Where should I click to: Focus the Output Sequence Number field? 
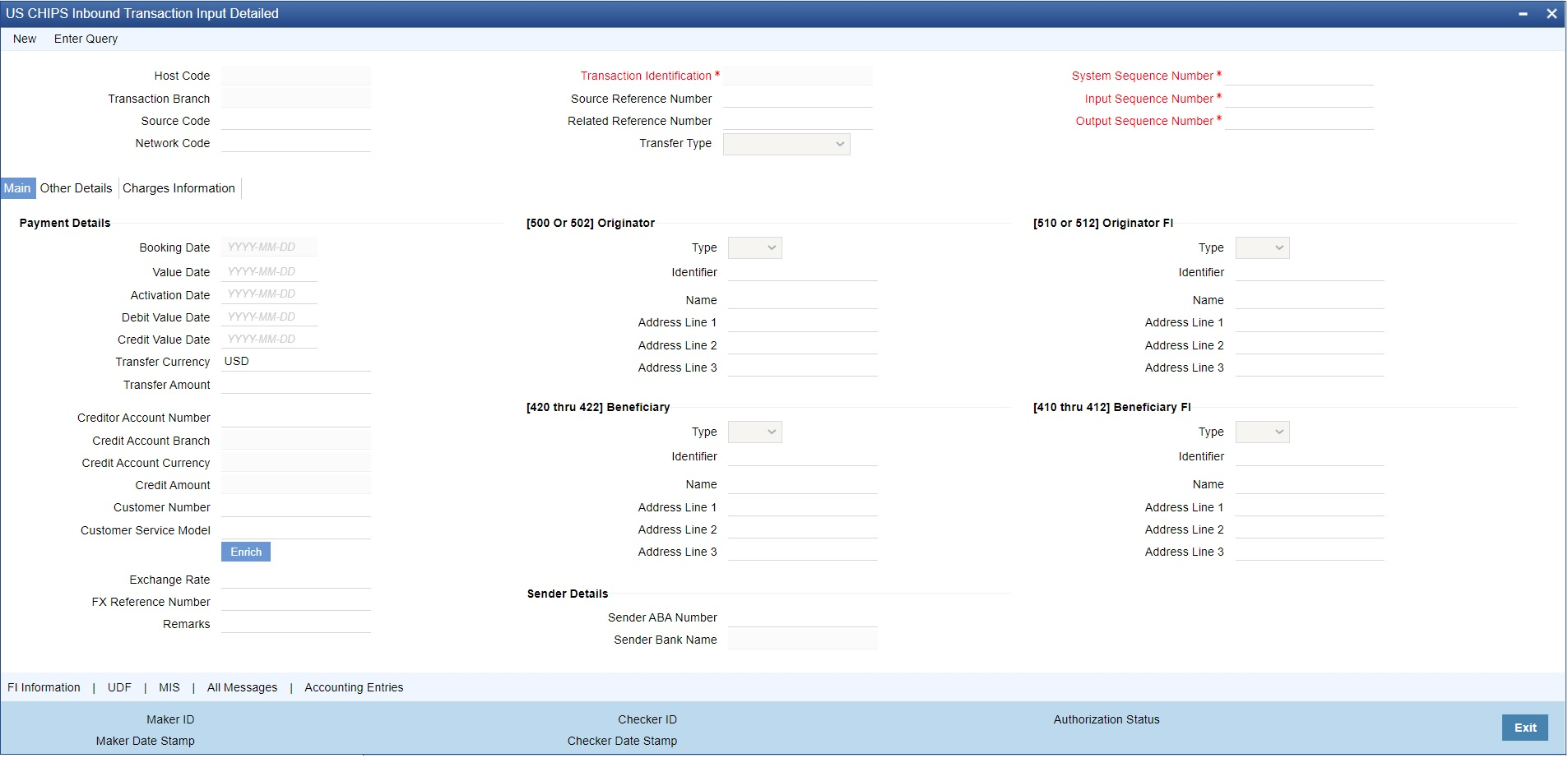click(1300, 121)
